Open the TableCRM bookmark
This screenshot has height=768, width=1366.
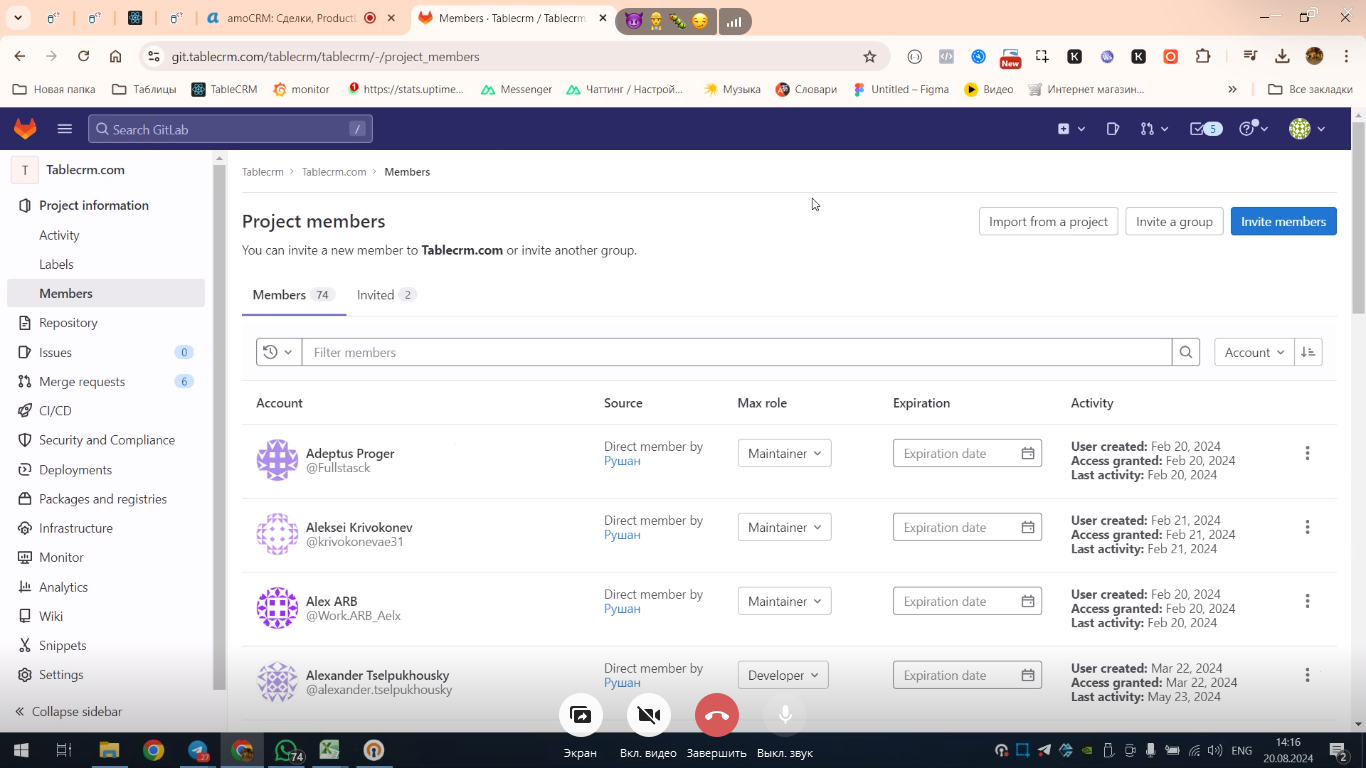224,89
